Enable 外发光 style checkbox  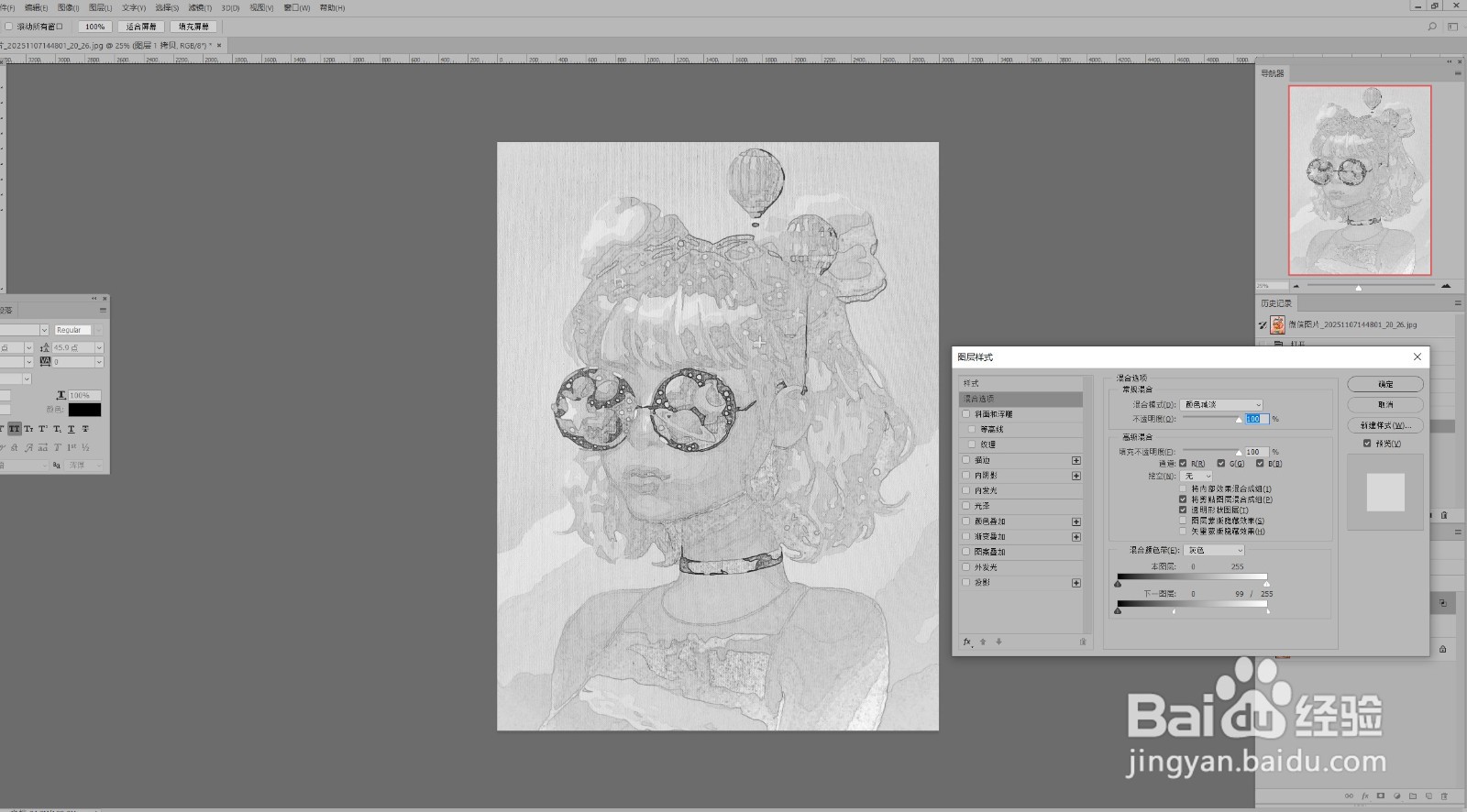tap(965, 567)
